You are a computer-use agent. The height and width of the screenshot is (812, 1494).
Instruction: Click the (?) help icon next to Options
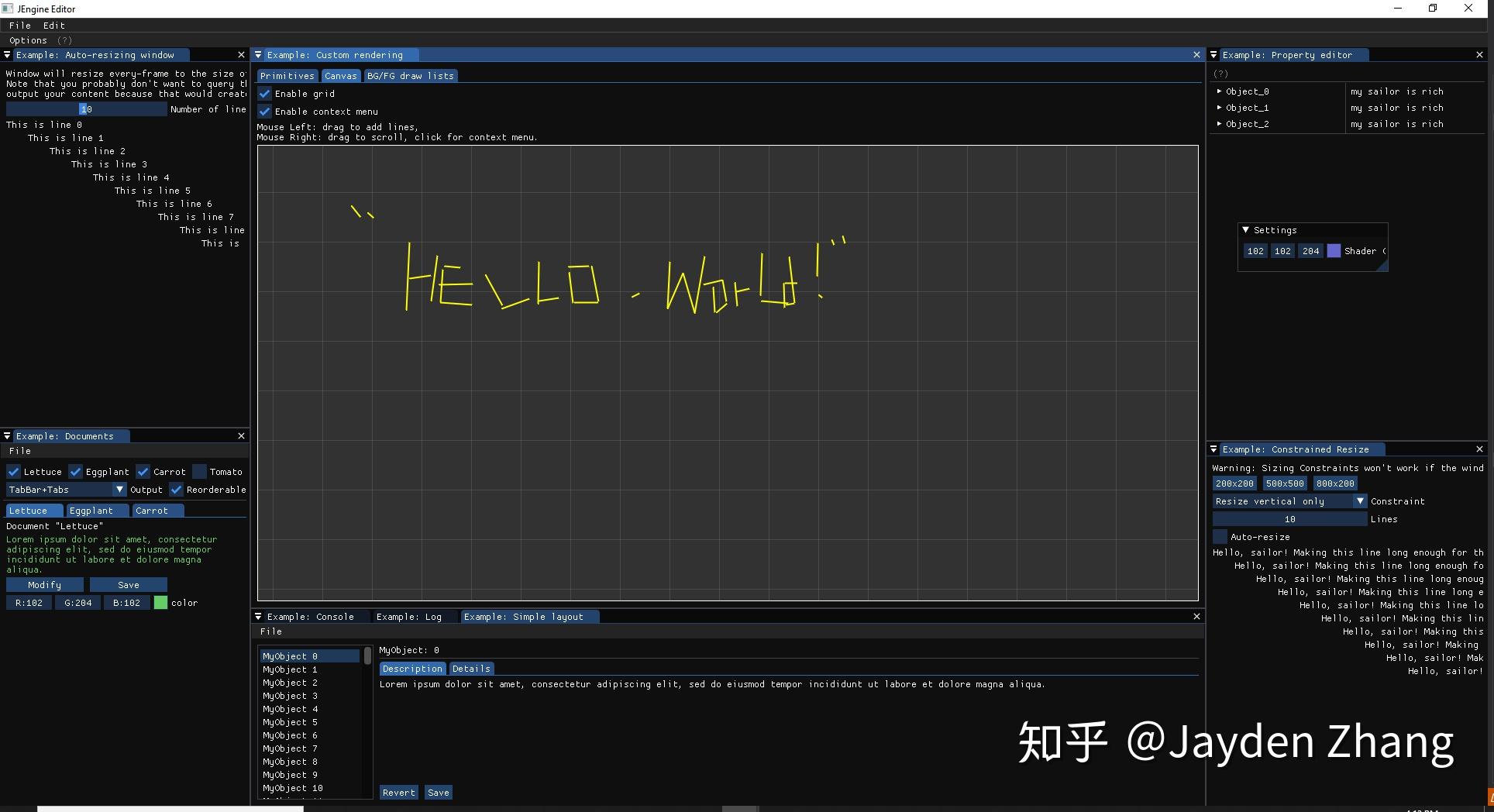pyautogui.click(x=65, y=40)
